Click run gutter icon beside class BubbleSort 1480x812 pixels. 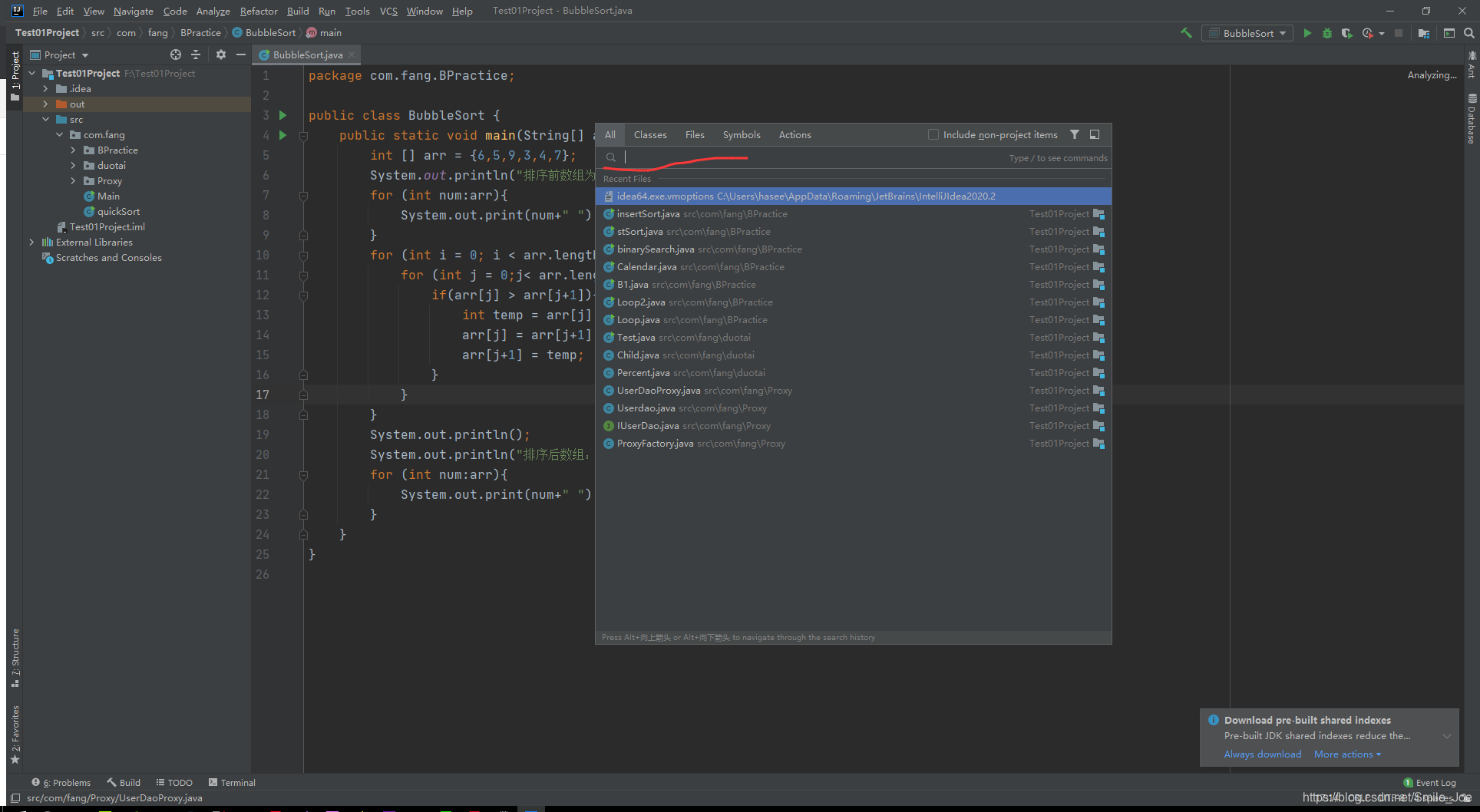pos(282,115)
